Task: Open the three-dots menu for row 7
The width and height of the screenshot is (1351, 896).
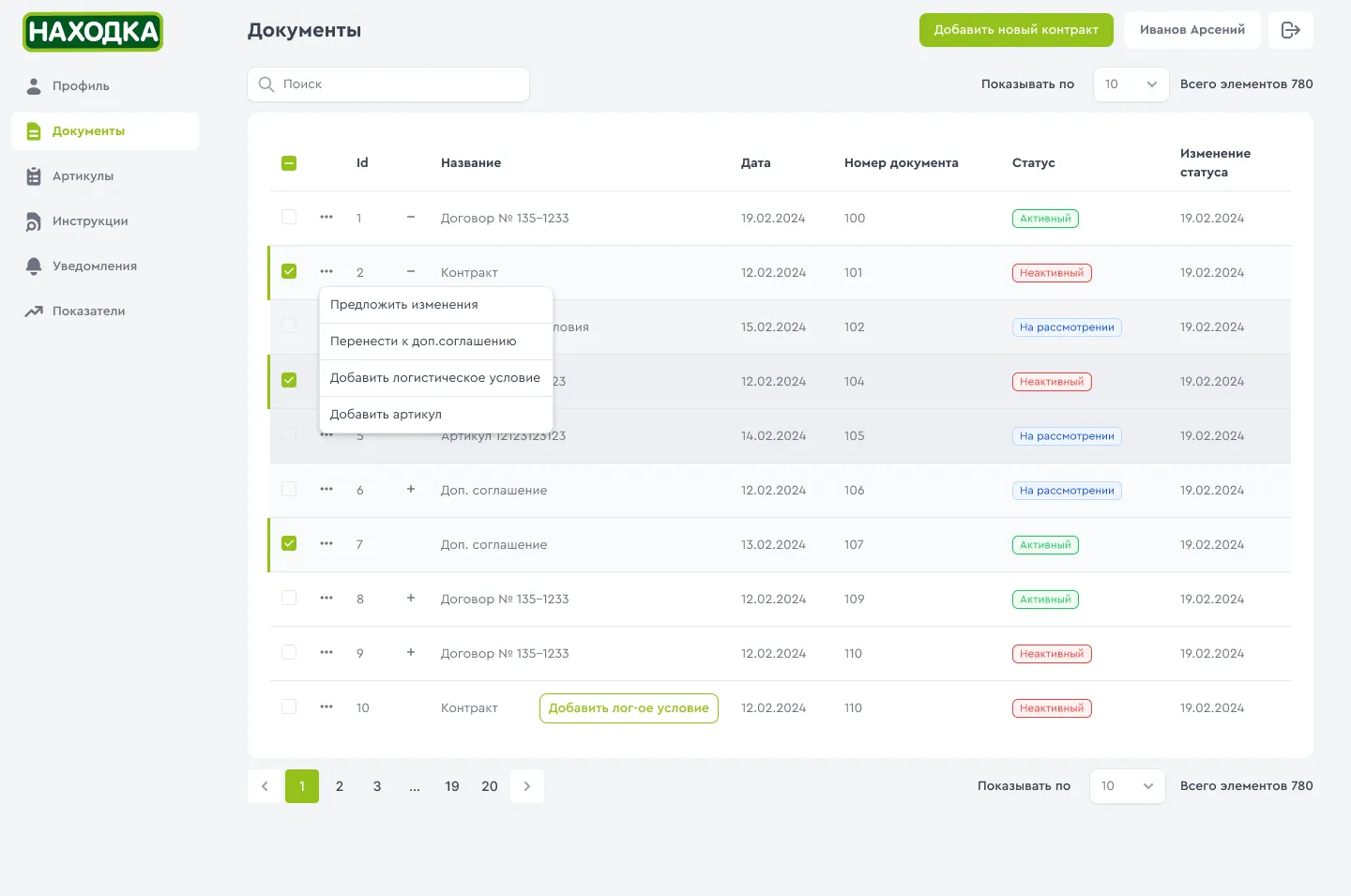Action: click(x=326, y=544)
